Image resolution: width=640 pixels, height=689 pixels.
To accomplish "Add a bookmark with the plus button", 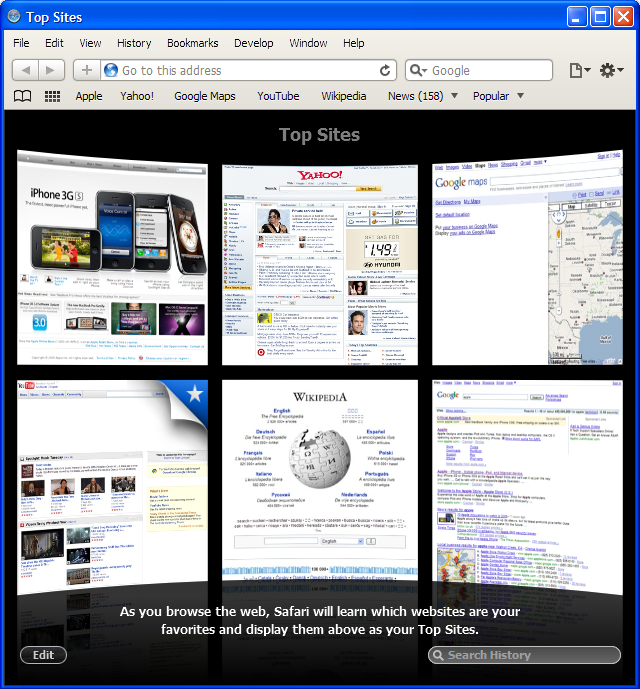I will (87, 70).
